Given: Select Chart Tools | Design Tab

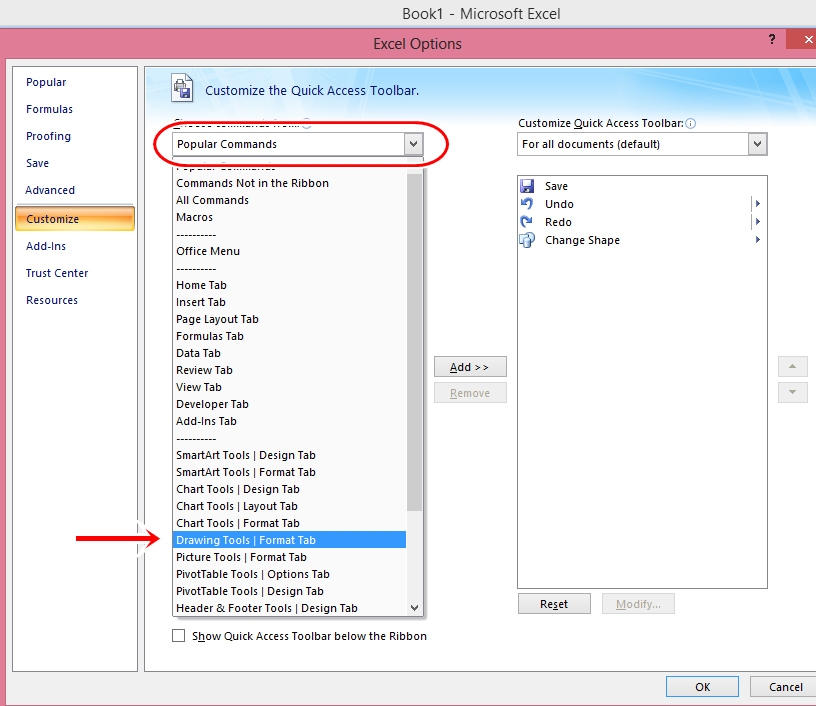Looking at the screenshot, I should pyautogui.click(x=289, y=490).
